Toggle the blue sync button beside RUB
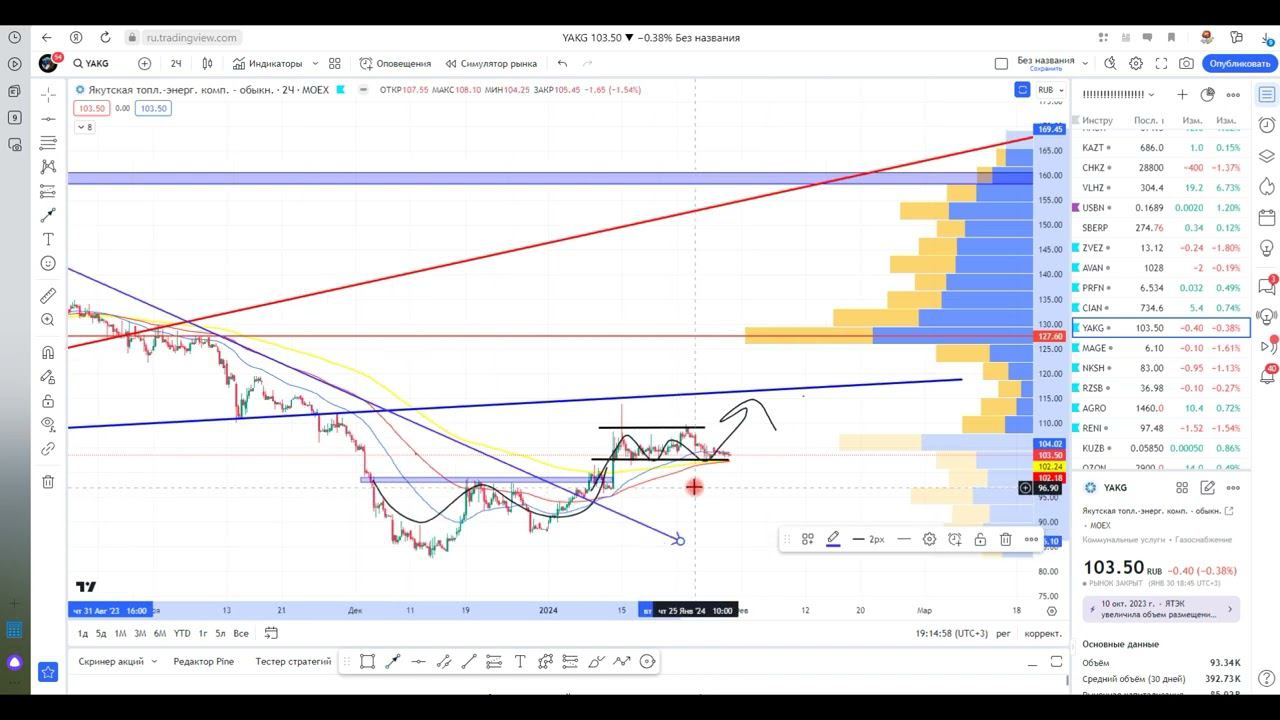The width and height of the screenshot is (1280, 720). 1022,90
